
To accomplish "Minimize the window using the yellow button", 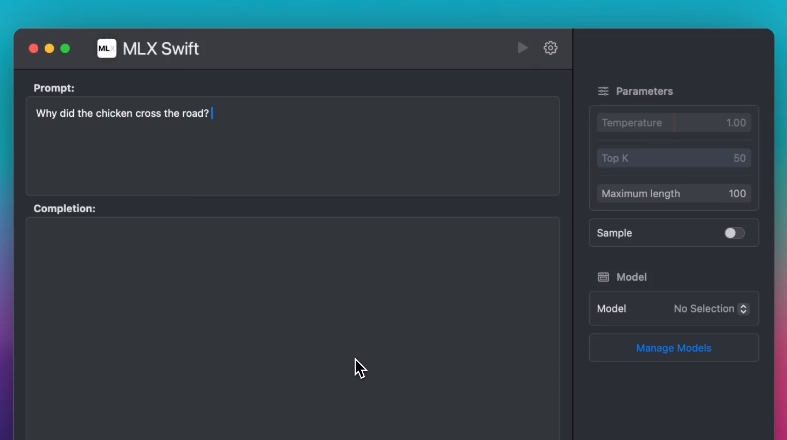I will [50, 48].
